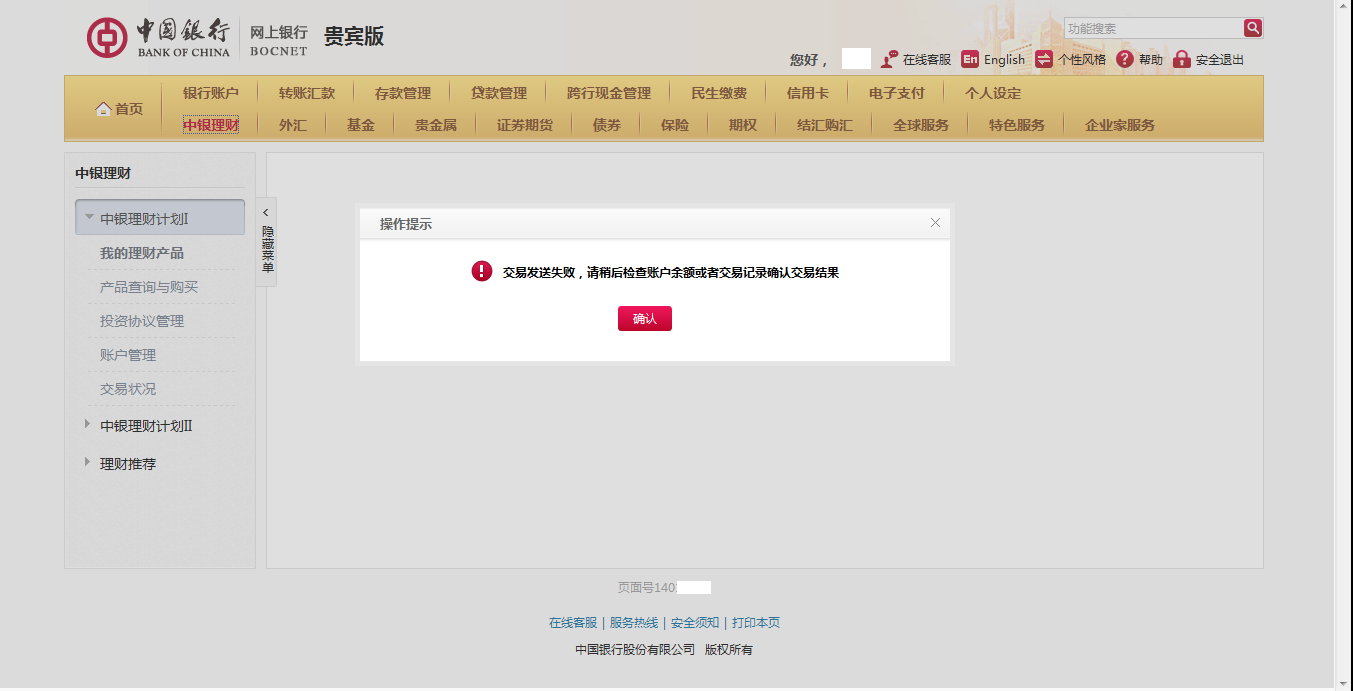The width and height of the screenshot is (1353, 691).
Task: Confirm the dialog with 确认 button
Action: click(645, 318)
